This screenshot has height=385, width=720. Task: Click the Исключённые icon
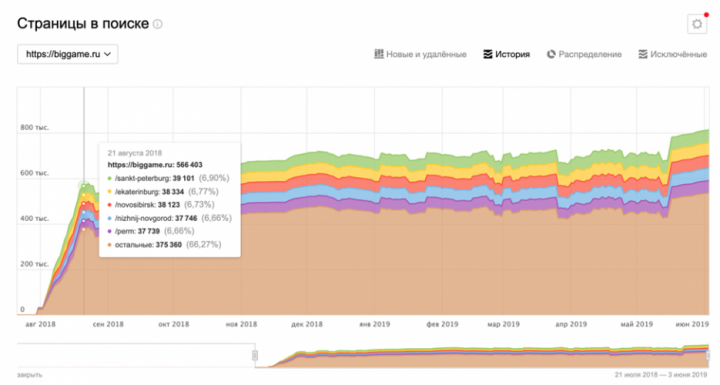pyautogui.click(x=643, y=54)
